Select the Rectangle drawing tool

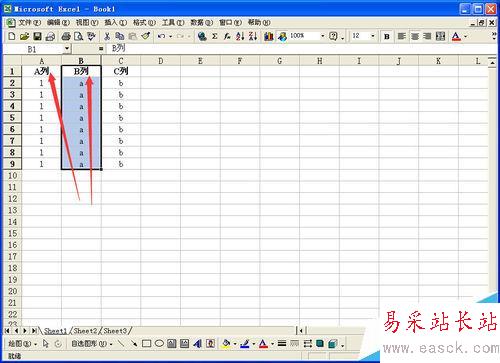pos(146,344)
